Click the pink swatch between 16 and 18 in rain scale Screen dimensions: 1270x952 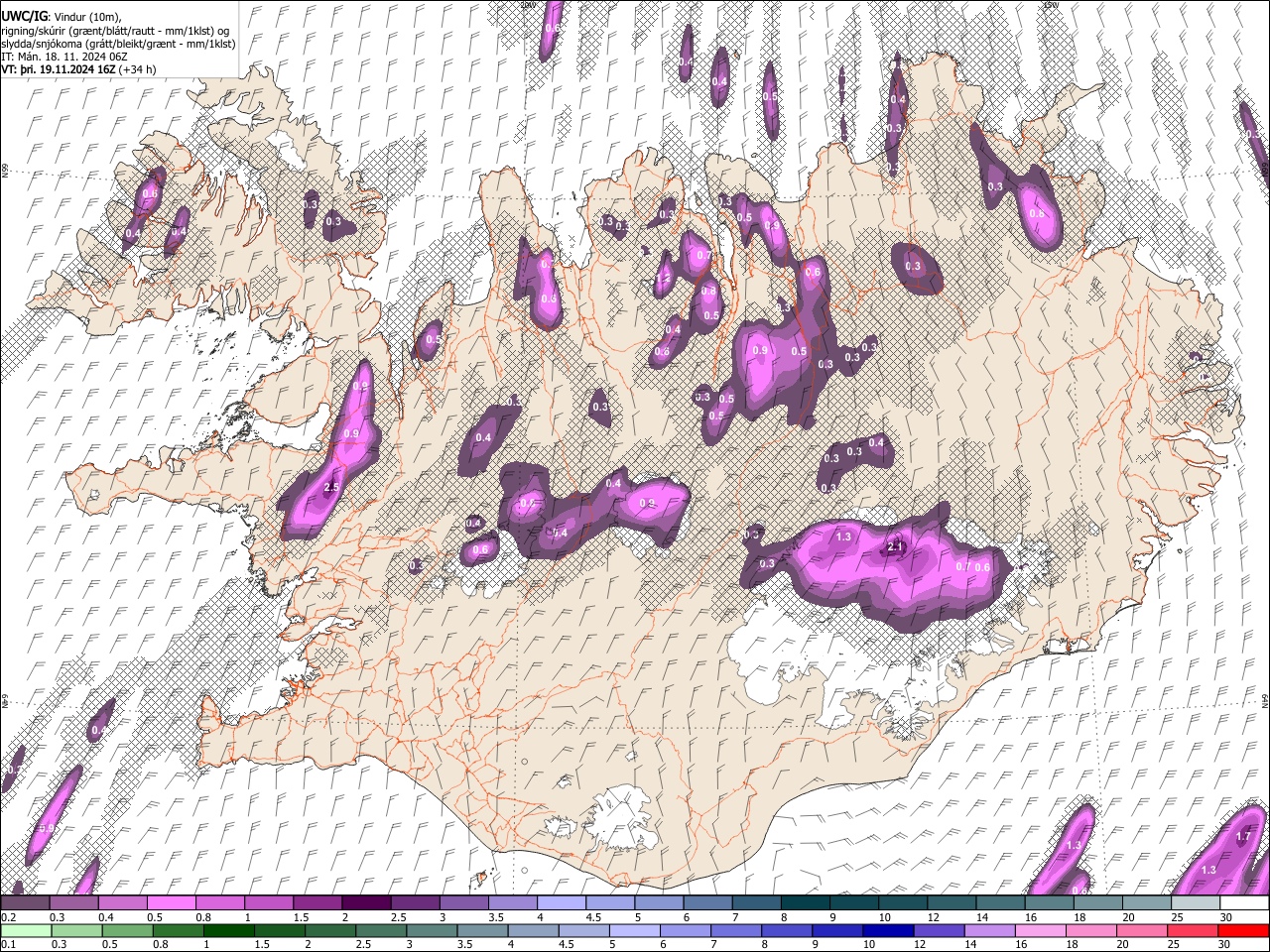[x=1039, y=930]
